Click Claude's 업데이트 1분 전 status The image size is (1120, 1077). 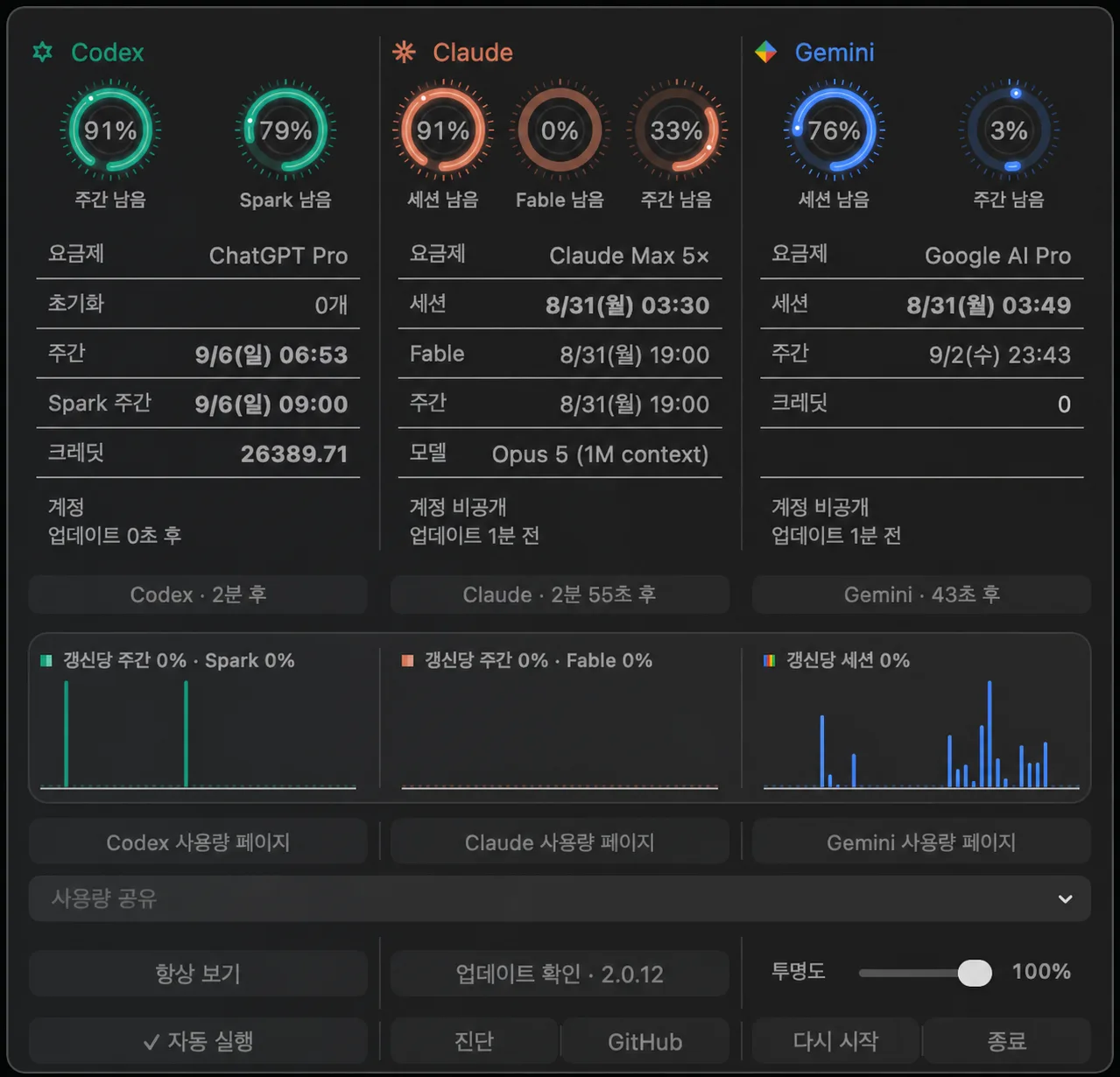tap(475, 536)
